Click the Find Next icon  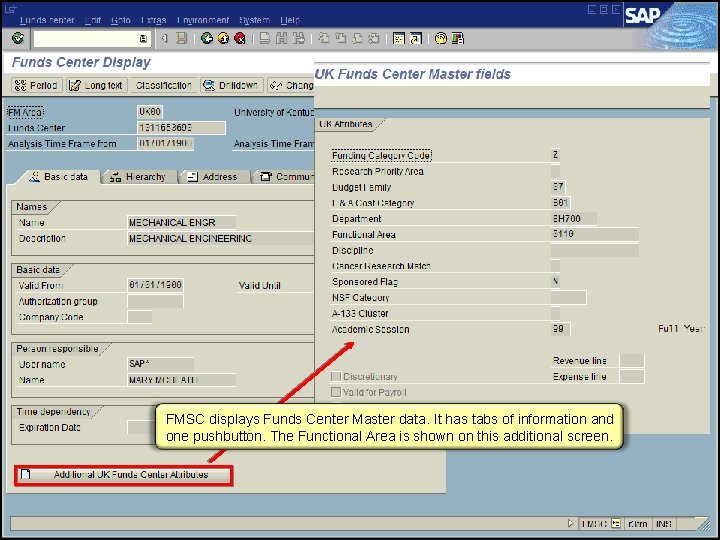[x=298, y=38]
